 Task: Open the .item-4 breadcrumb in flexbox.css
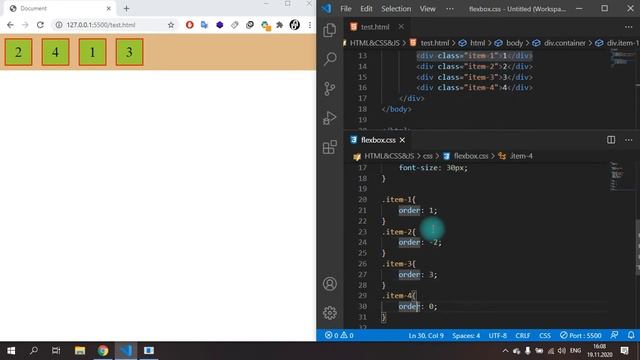point(516,156)
